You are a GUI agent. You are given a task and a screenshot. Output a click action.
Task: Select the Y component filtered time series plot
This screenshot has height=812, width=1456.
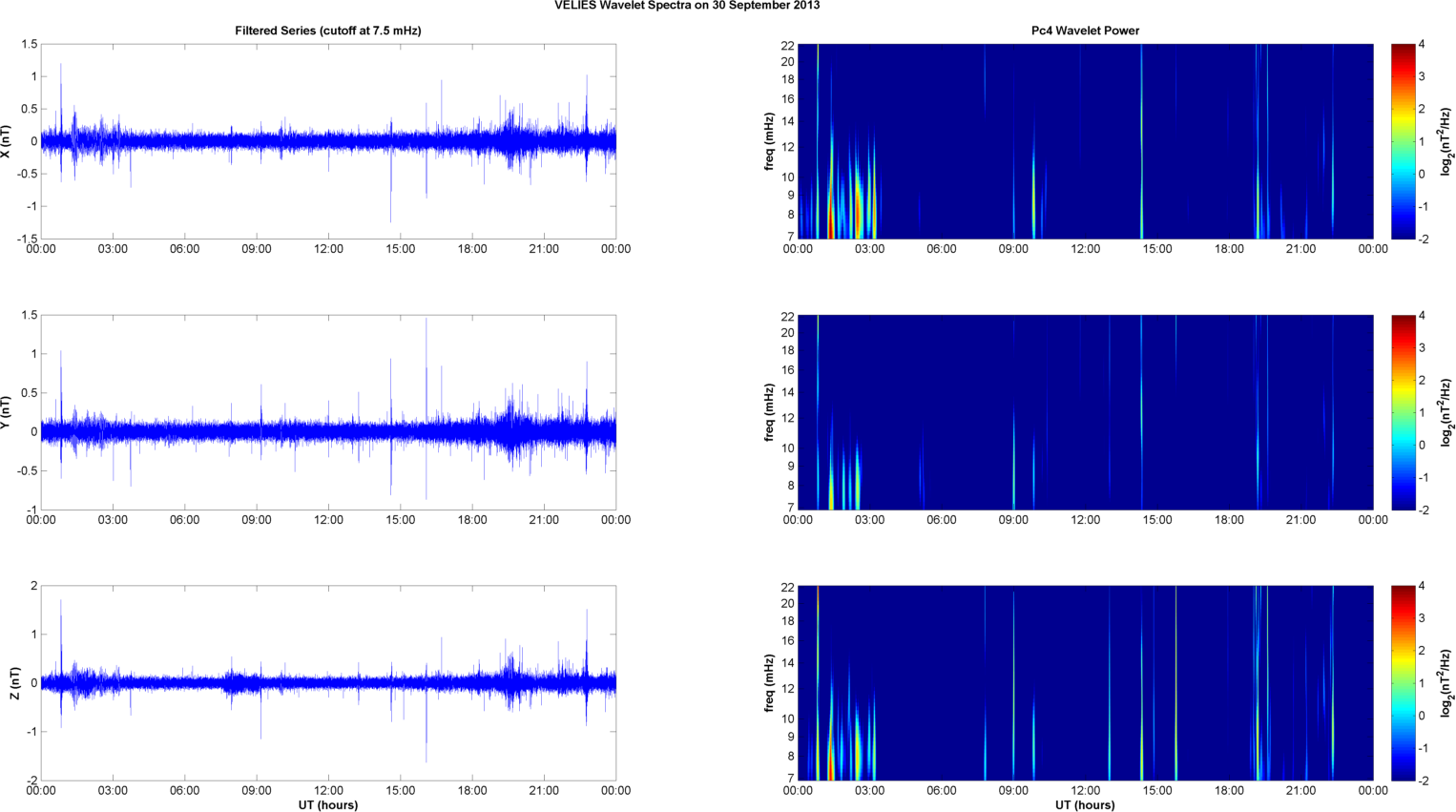327,412
